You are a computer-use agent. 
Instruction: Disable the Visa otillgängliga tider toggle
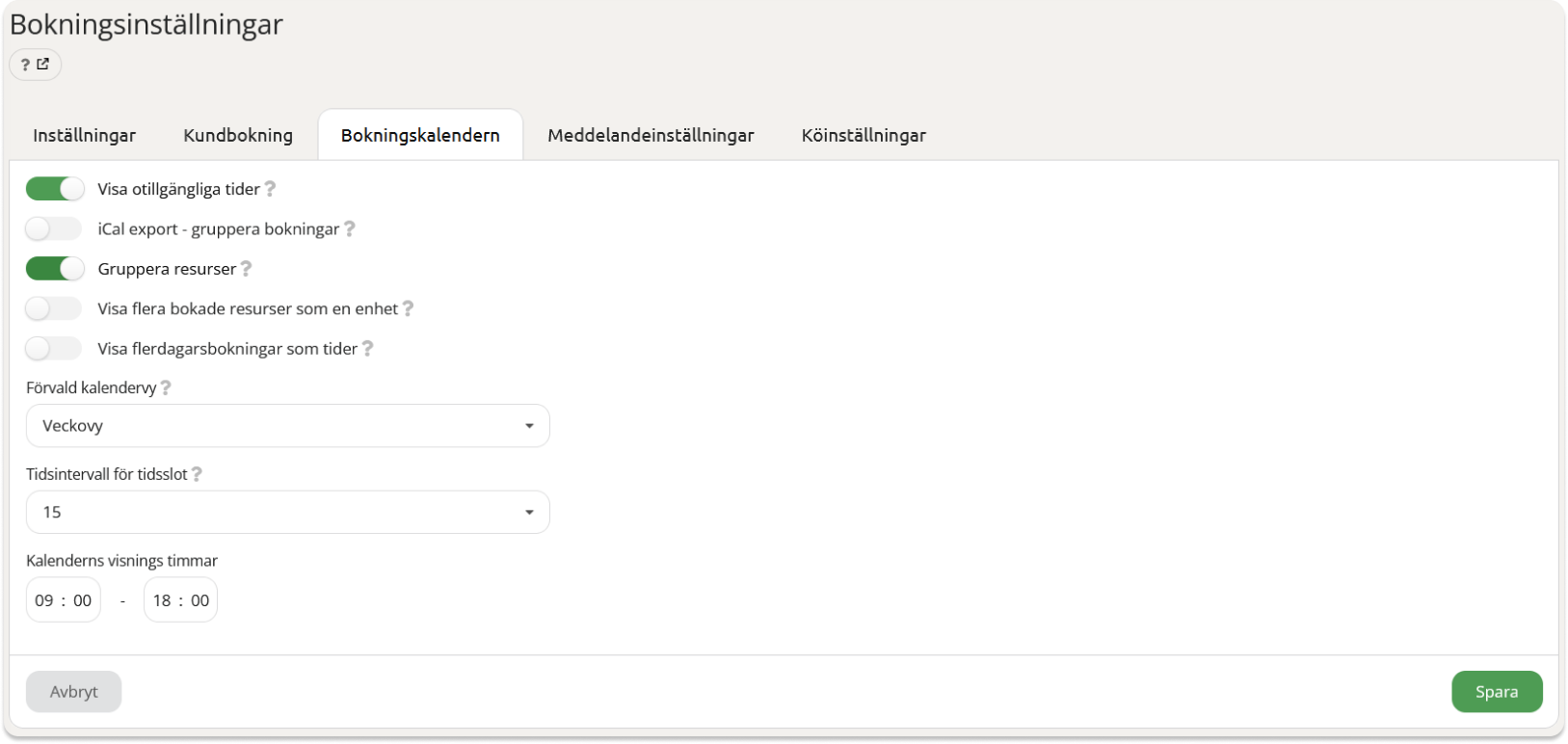point(55,189)
